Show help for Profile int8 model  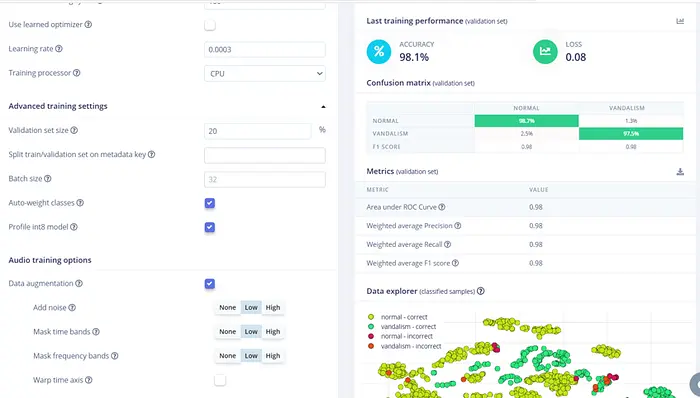point(74,227)
